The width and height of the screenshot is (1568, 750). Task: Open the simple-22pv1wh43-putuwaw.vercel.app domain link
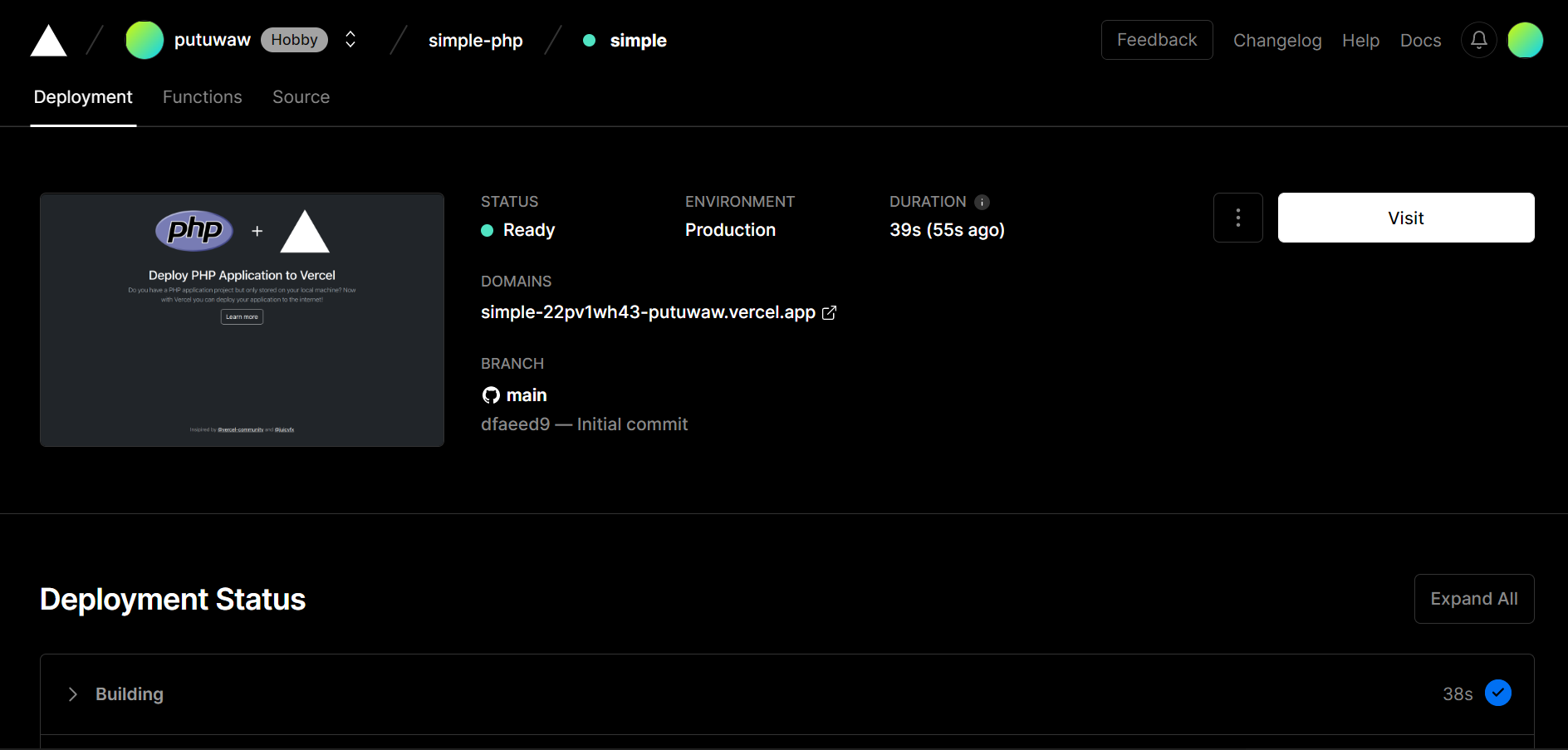click(648, 312)
